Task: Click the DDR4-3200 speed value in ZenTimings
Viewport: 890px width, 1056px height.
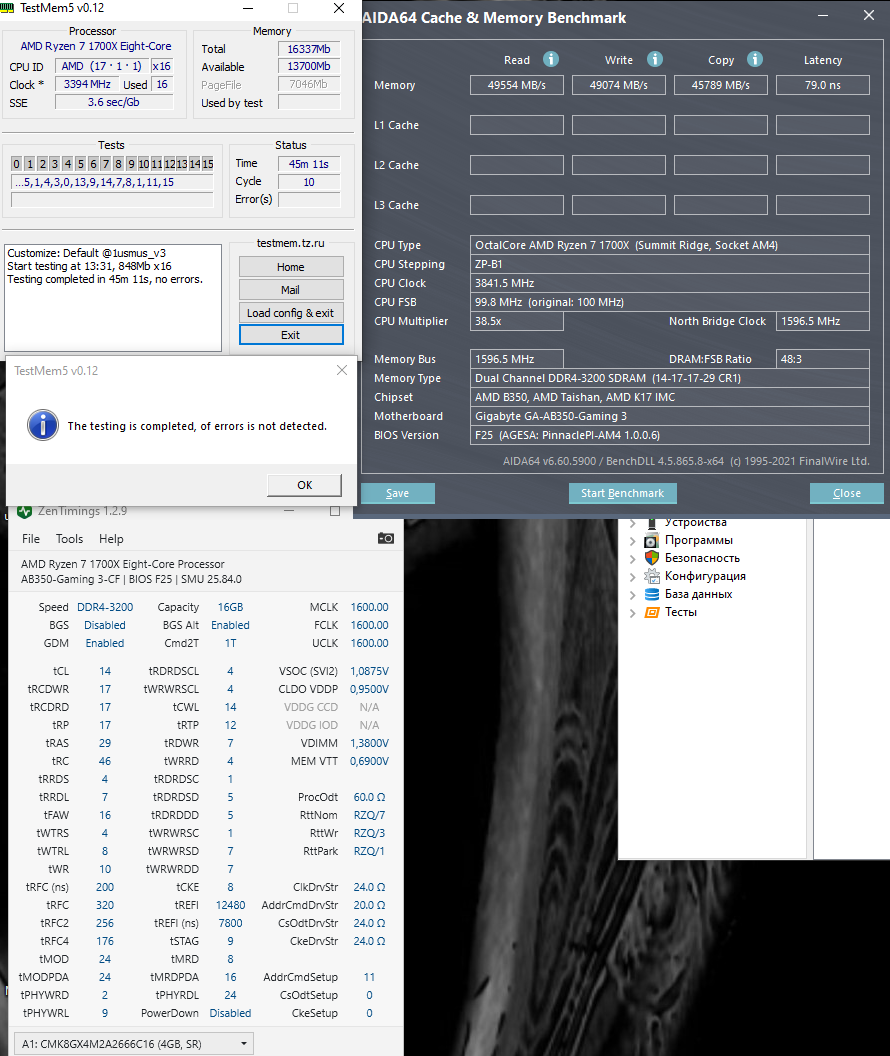Action: (x=105, y=607)
